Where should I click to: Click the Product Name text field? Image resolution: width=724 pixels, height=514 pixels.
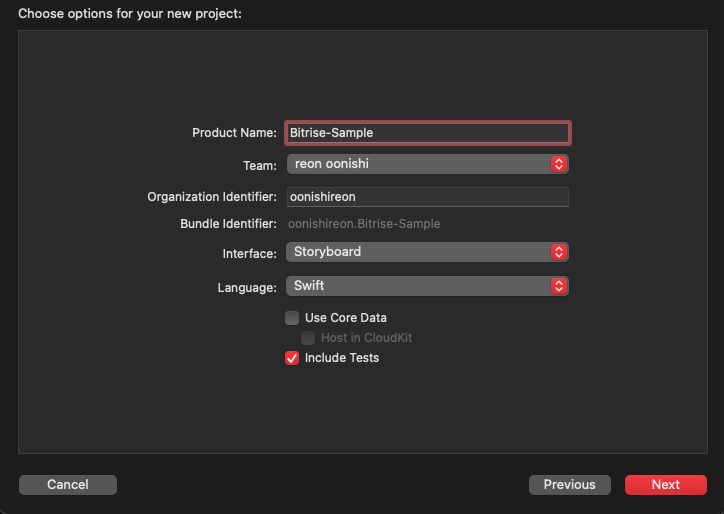428,133
